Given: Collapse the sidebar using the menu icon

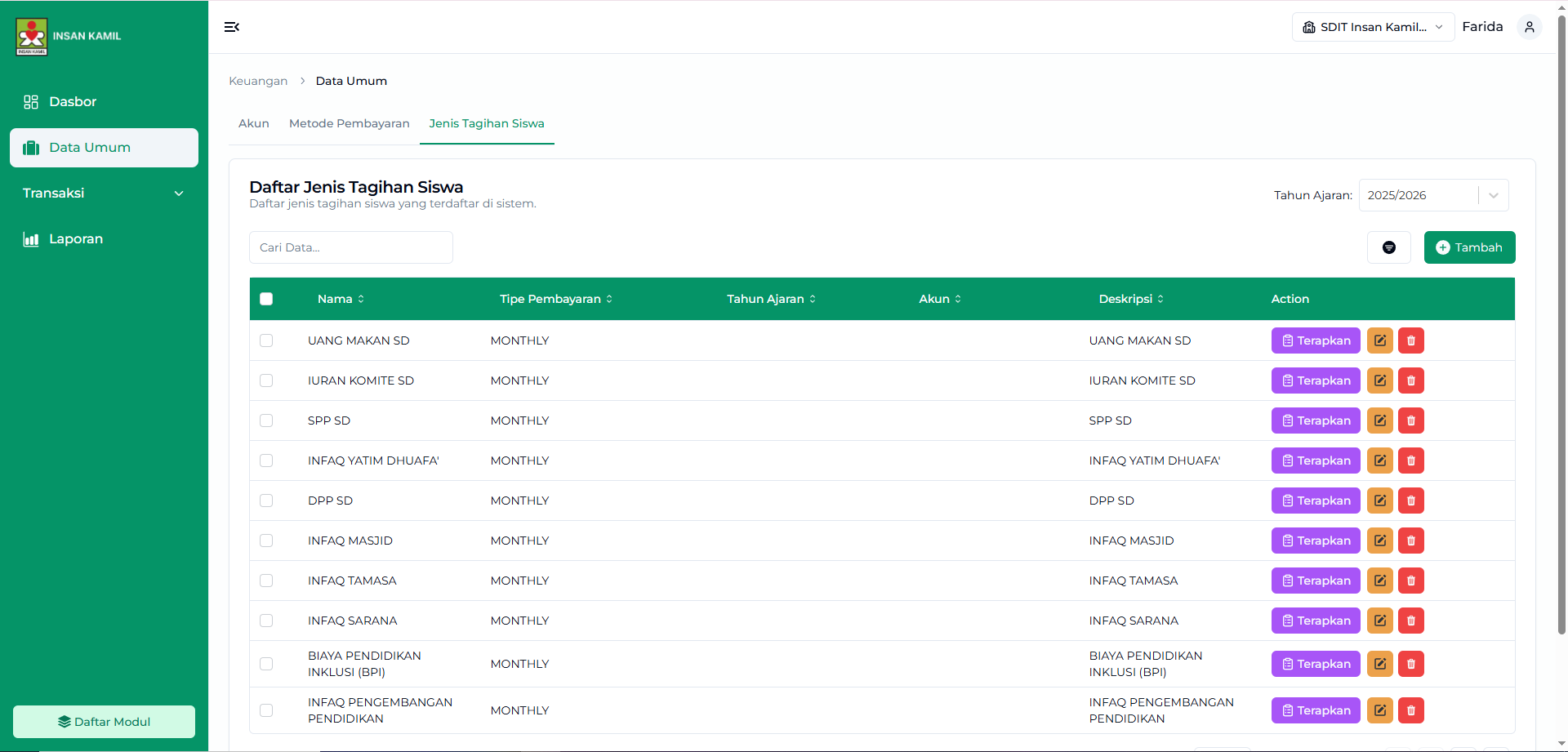Looking at the screenshot, I should [x=232, y=27].
